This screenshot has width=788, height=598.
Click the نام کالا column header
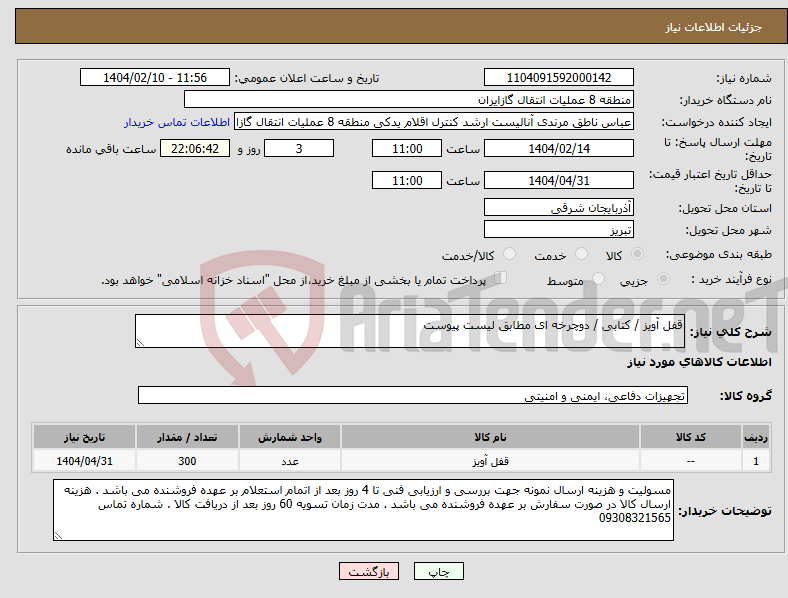[490, 437]
